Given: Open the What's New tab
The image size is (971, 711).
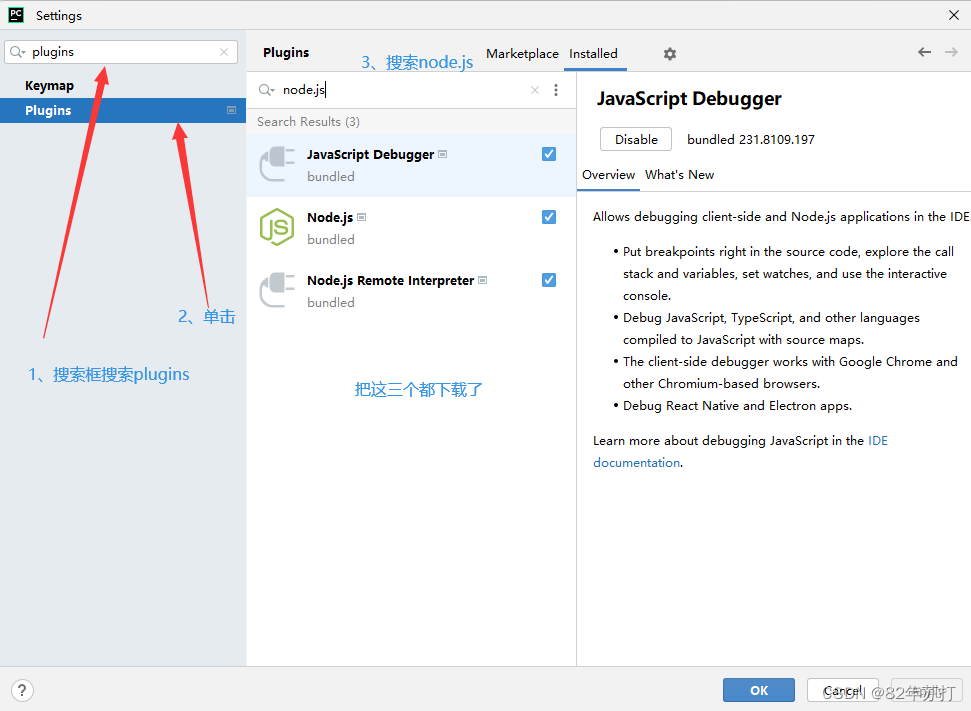Looking at the screenshot, I should (x=679, y=175).
